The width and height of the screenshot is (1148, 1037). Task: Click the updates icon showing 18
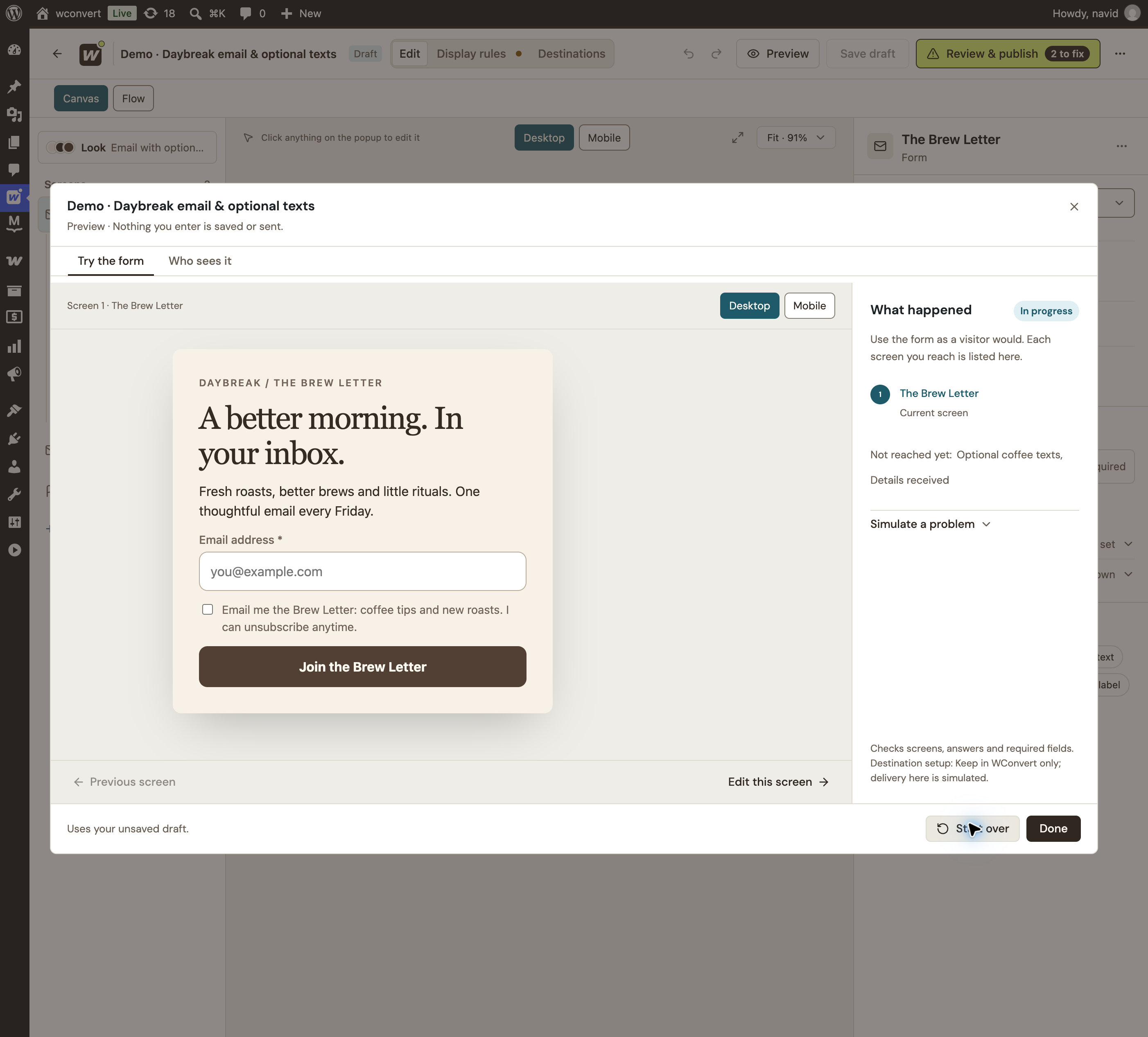[x=150, y=13]
